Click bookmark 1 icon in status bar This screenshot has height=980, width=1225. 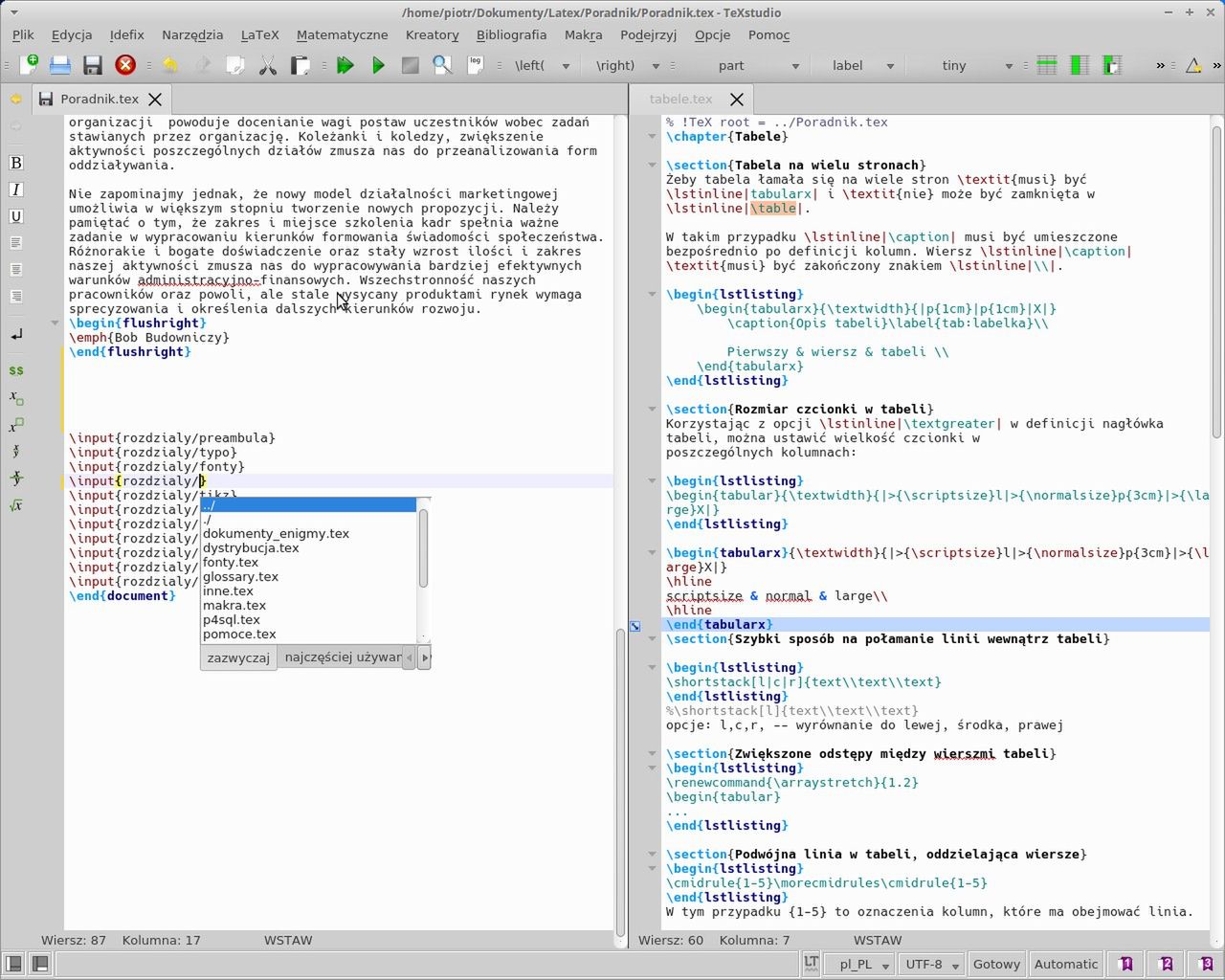(1126, 964)
